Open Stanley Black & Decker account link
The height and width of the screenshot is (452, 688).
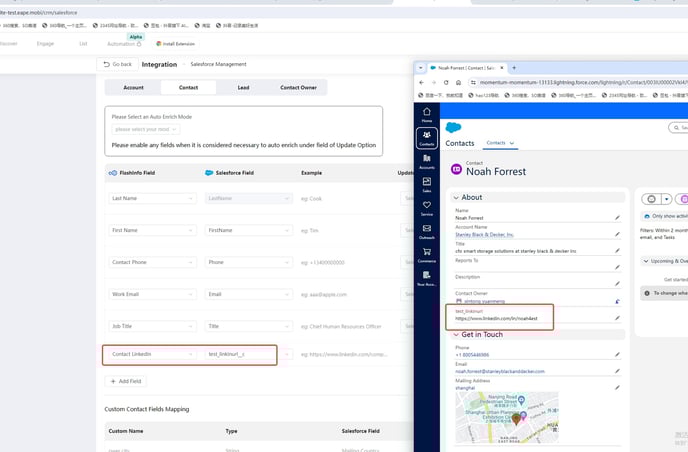[x=484, y=235]
